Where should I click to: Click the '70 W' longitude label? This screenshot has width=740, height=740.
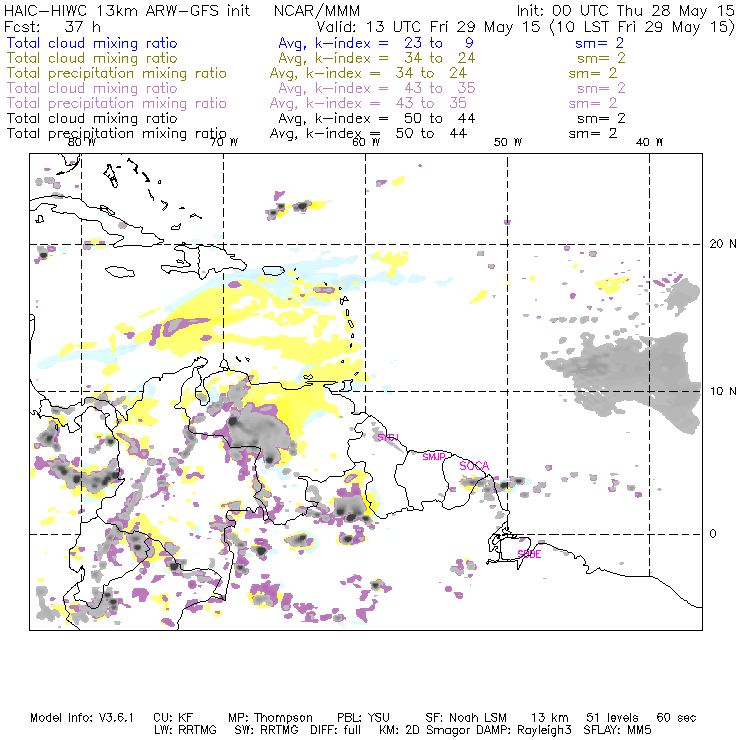tap(224, 142)
